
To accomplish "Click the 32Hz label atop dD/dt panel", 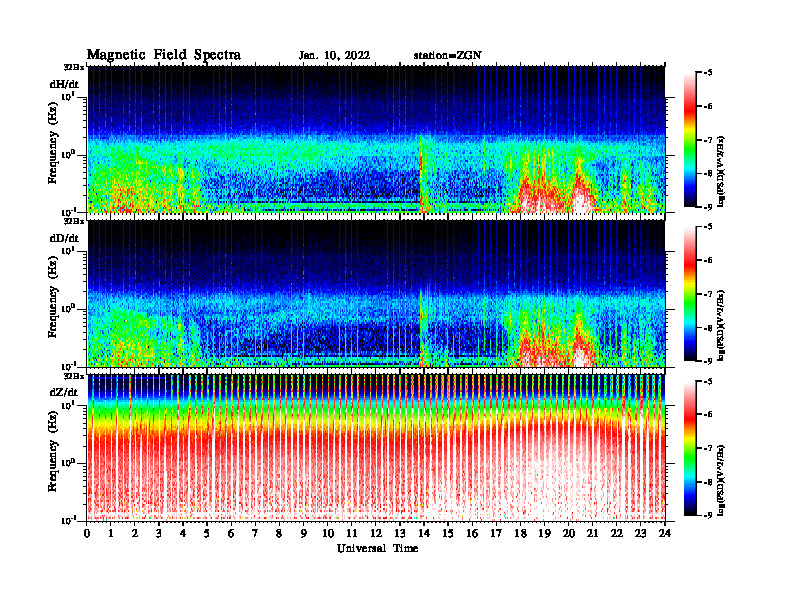I will click(73, 221).
